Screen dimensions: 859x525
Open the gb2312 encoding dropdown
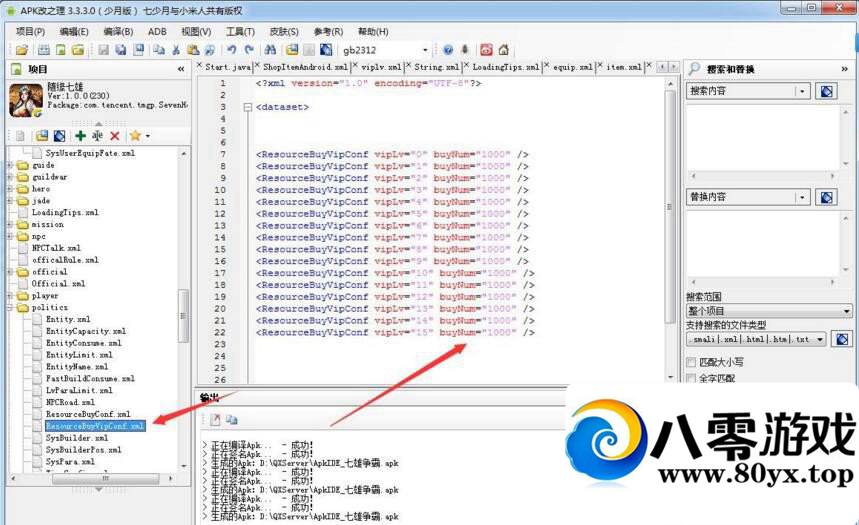tap(424, 50)
